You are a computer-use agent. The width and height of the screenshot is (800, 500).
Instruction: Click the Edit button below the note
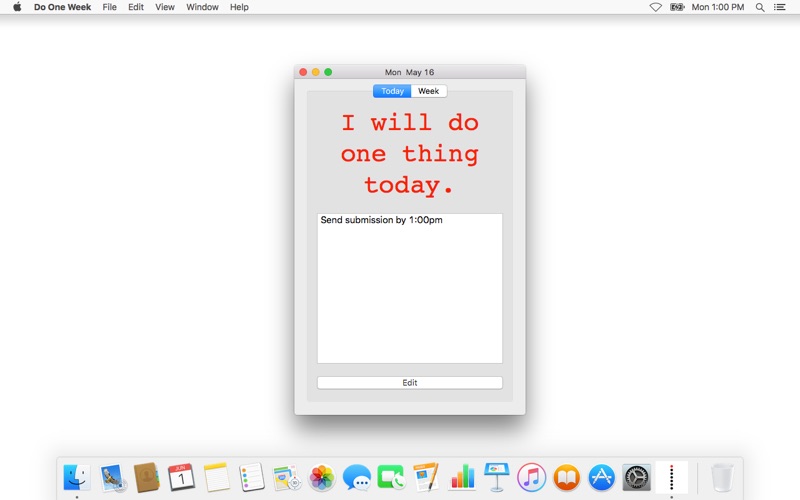(x=410, y=383)
